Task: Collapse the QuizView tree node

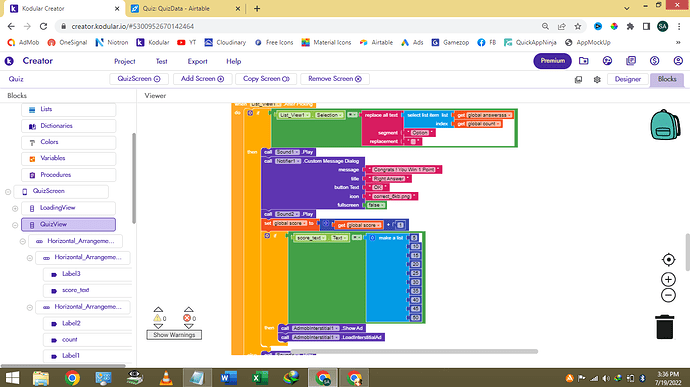Action: pos(15,225)
